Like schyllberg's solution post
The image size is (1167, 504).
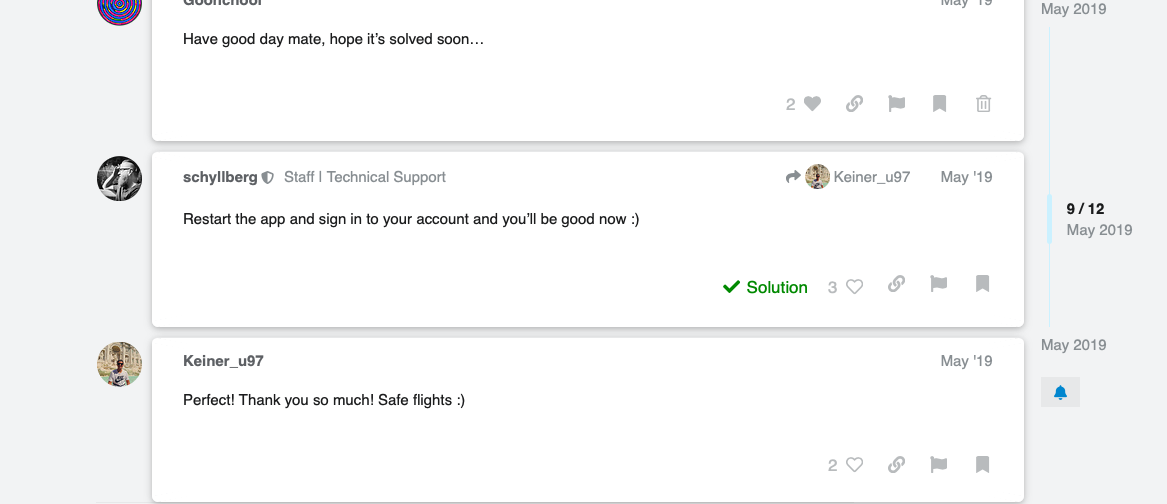(x=854, y=287)
